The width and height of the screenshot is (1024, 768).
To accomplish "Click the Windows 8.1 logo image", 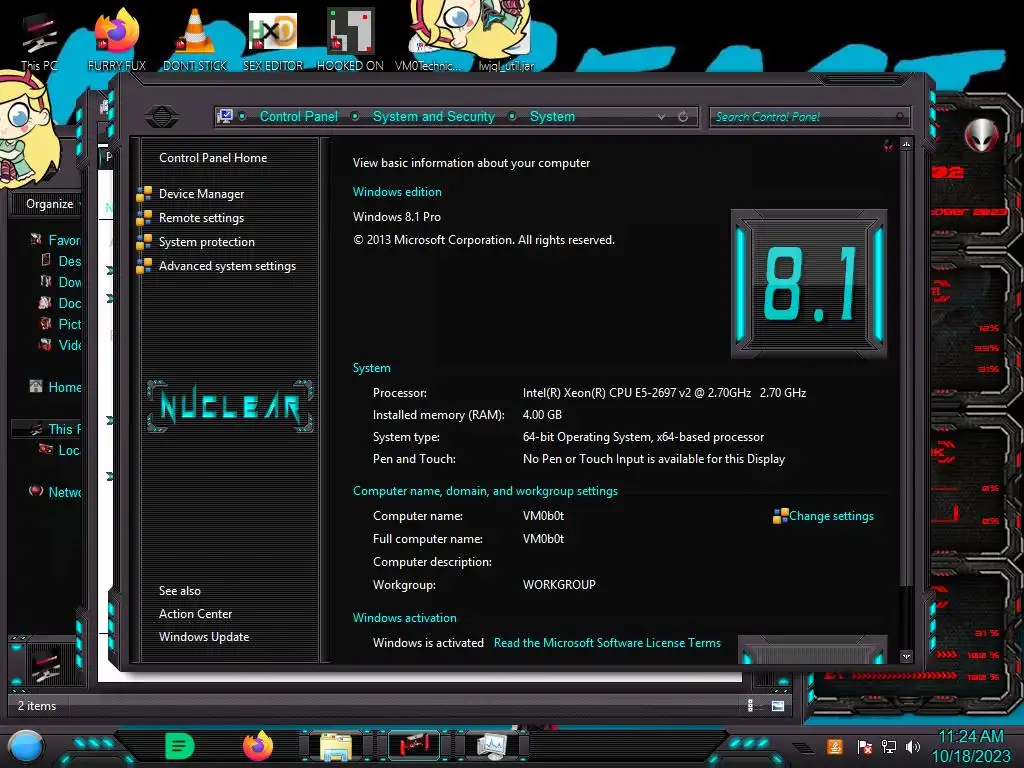I will tap(808, 284).
